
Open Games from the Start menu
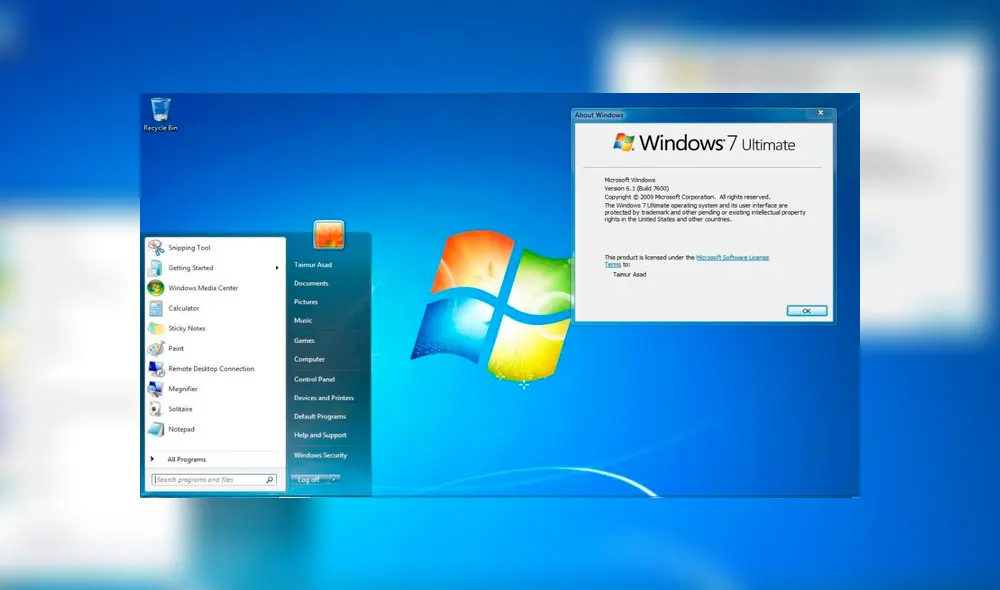304,341
